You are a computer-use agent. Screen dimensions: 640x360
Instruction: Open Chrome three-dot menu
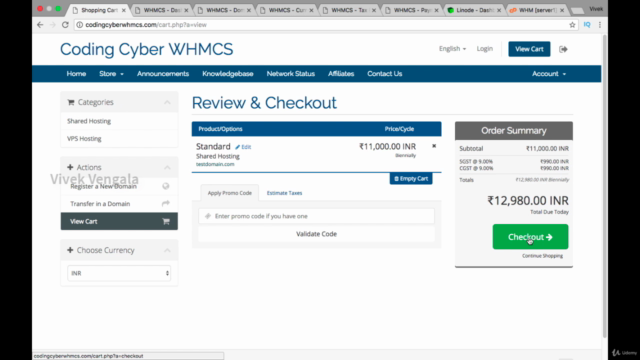600,24
